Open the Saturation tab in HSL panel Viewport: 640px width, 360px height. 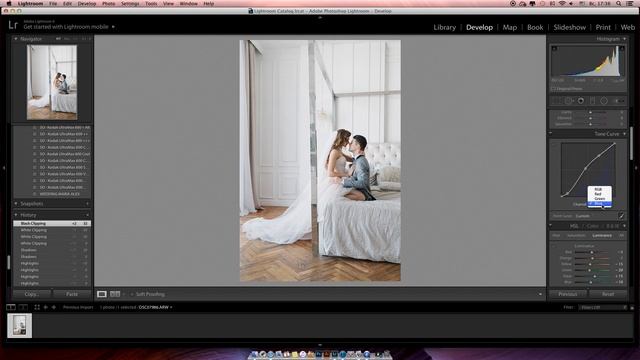(x=576, y=236)
